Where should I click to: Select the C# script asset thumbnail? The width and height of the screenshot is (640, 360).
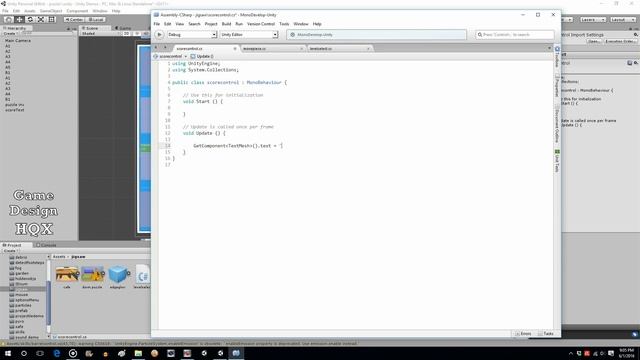coord(142,274)
